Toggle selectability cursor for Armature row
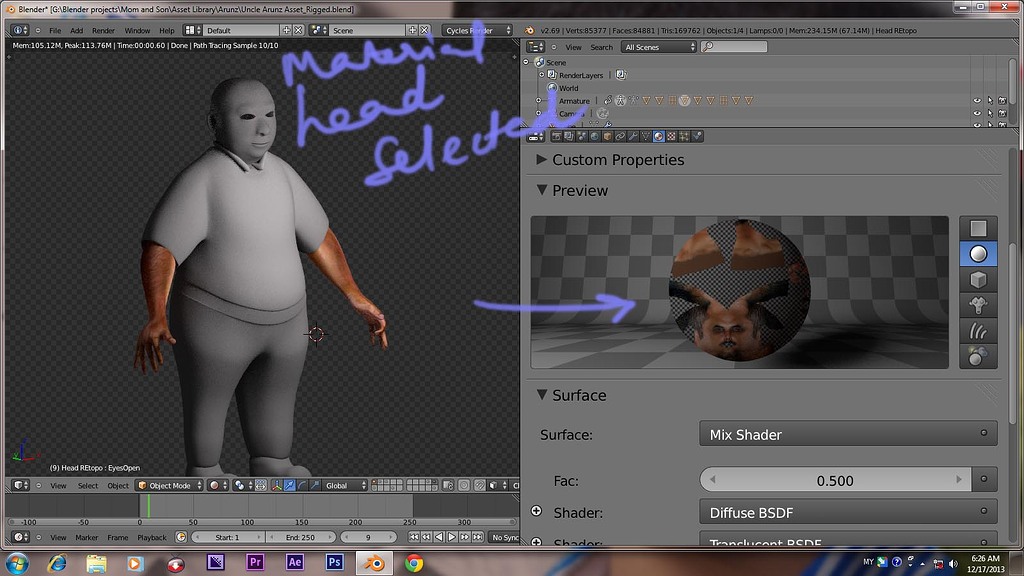This screenshot has height=576, width=1024. pos(990,101)
